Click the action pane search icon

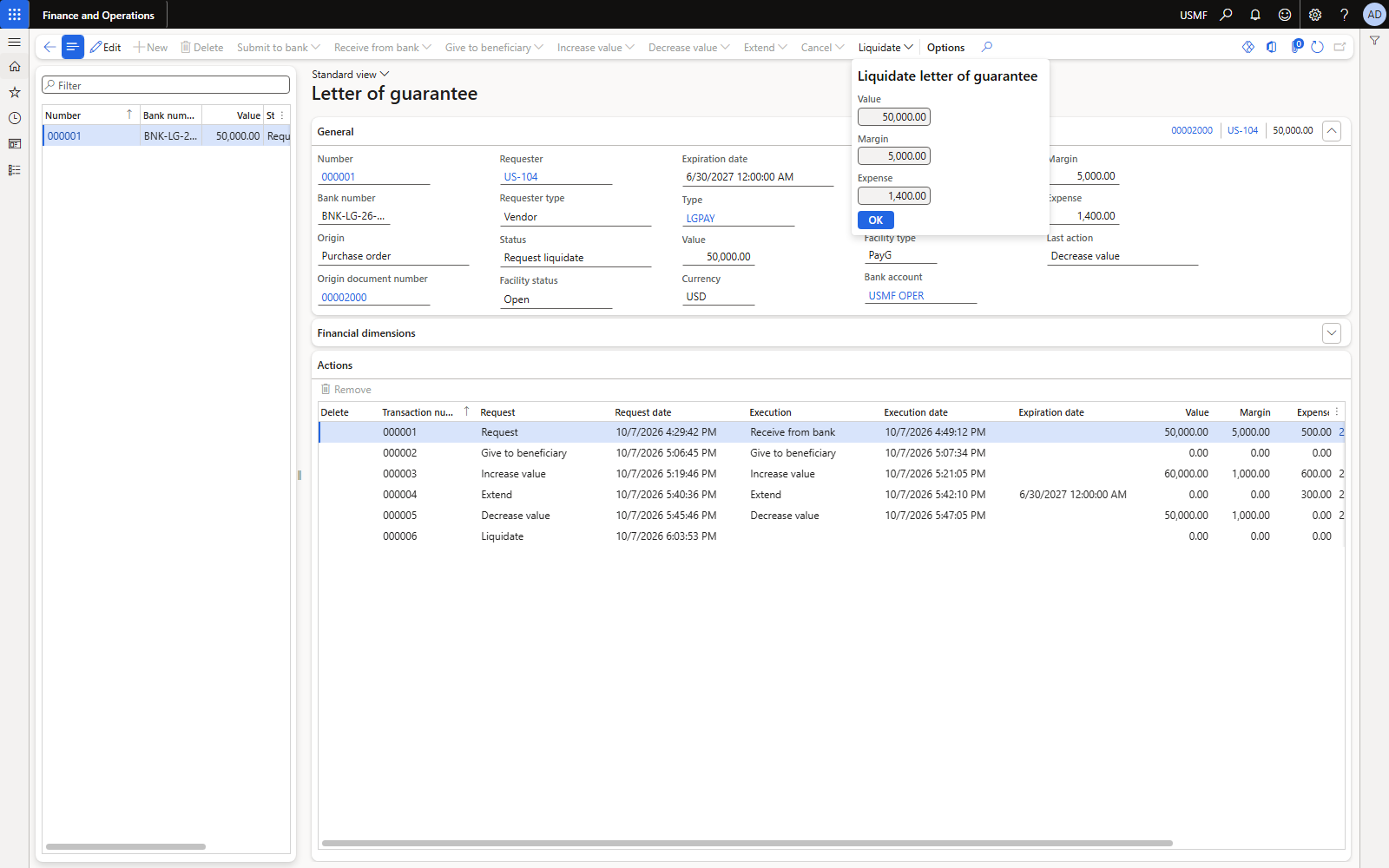click(x=987, y=47)
